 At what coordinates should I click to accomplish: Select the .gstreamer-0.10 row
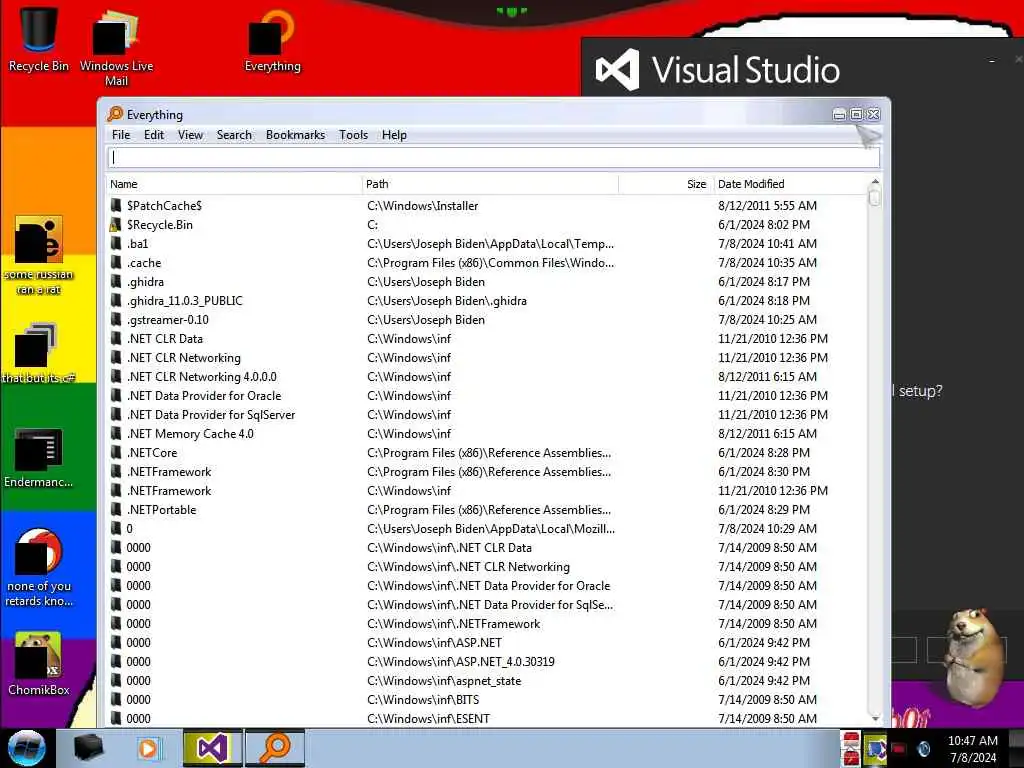487,319
